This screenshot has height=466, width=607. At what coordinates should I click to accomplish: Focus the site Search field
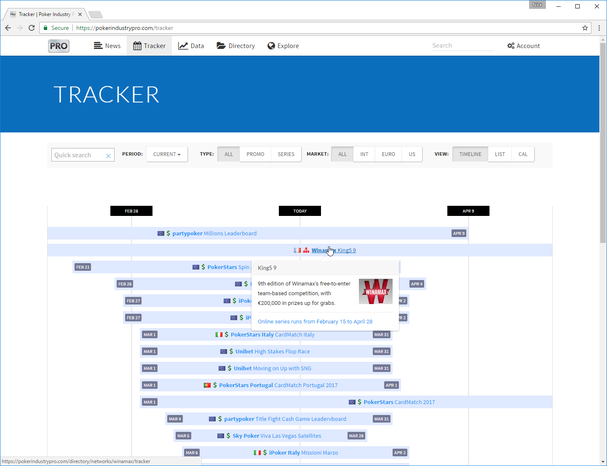pos(463,46)
